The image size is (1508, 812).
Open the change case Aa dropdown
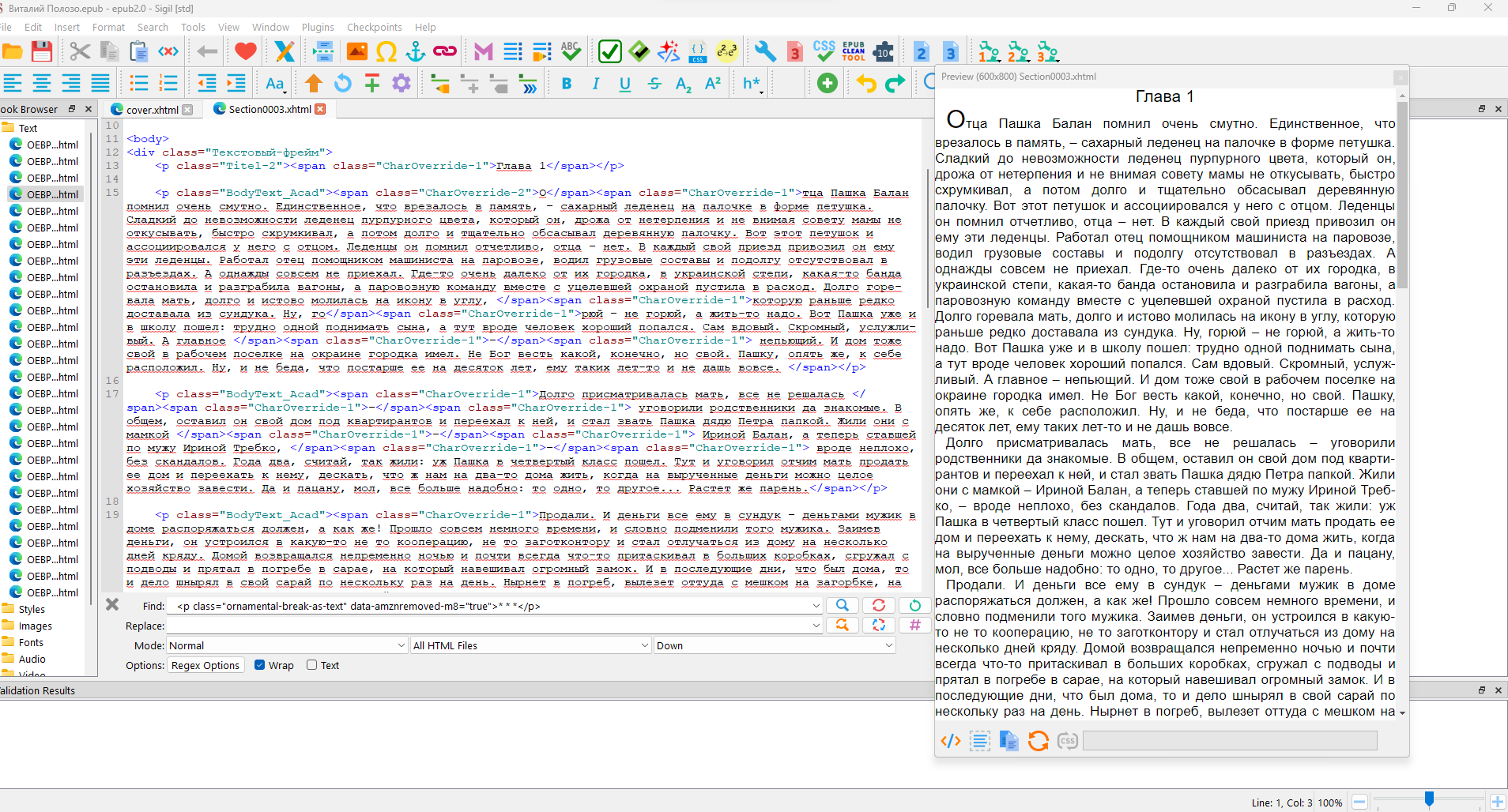click(275, 84)
